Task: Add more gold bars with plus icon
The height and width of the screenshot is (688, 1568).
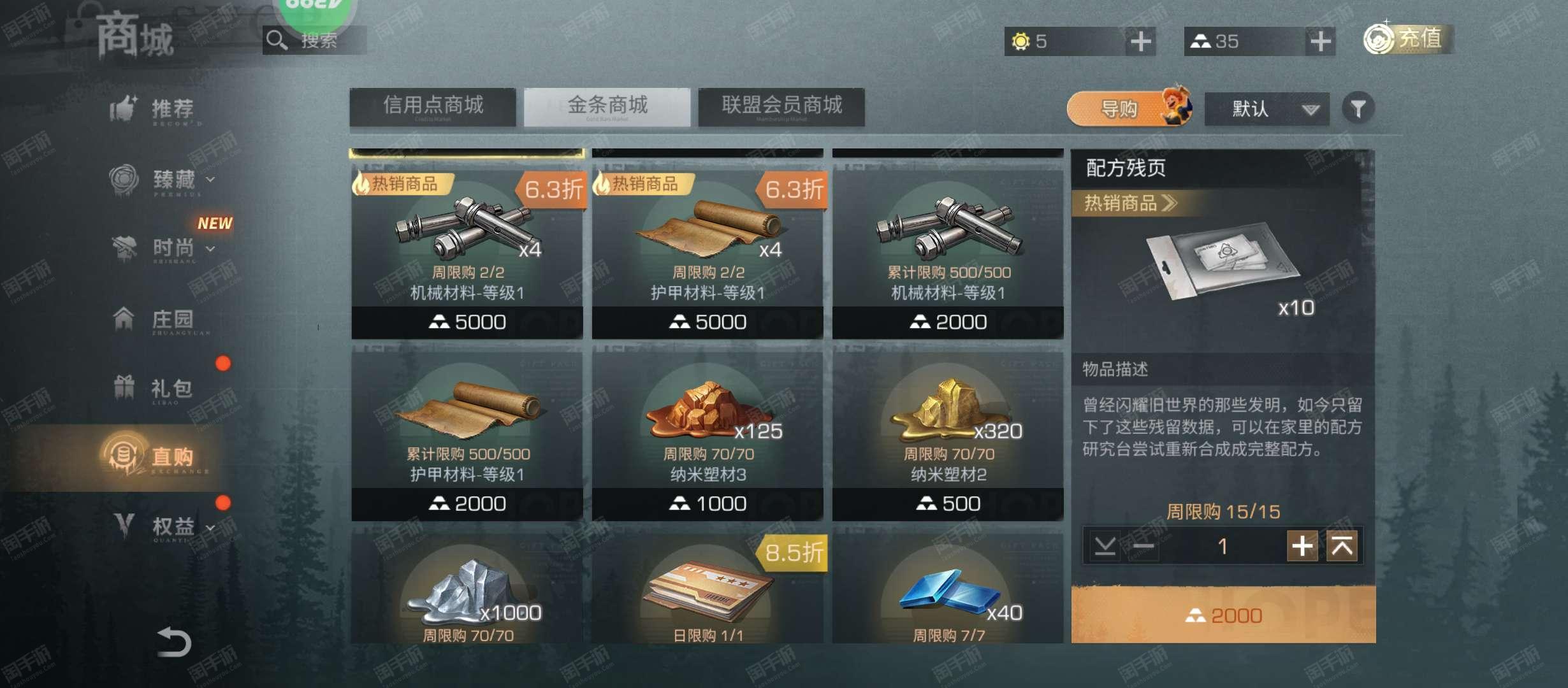Action: (1320, 41)
